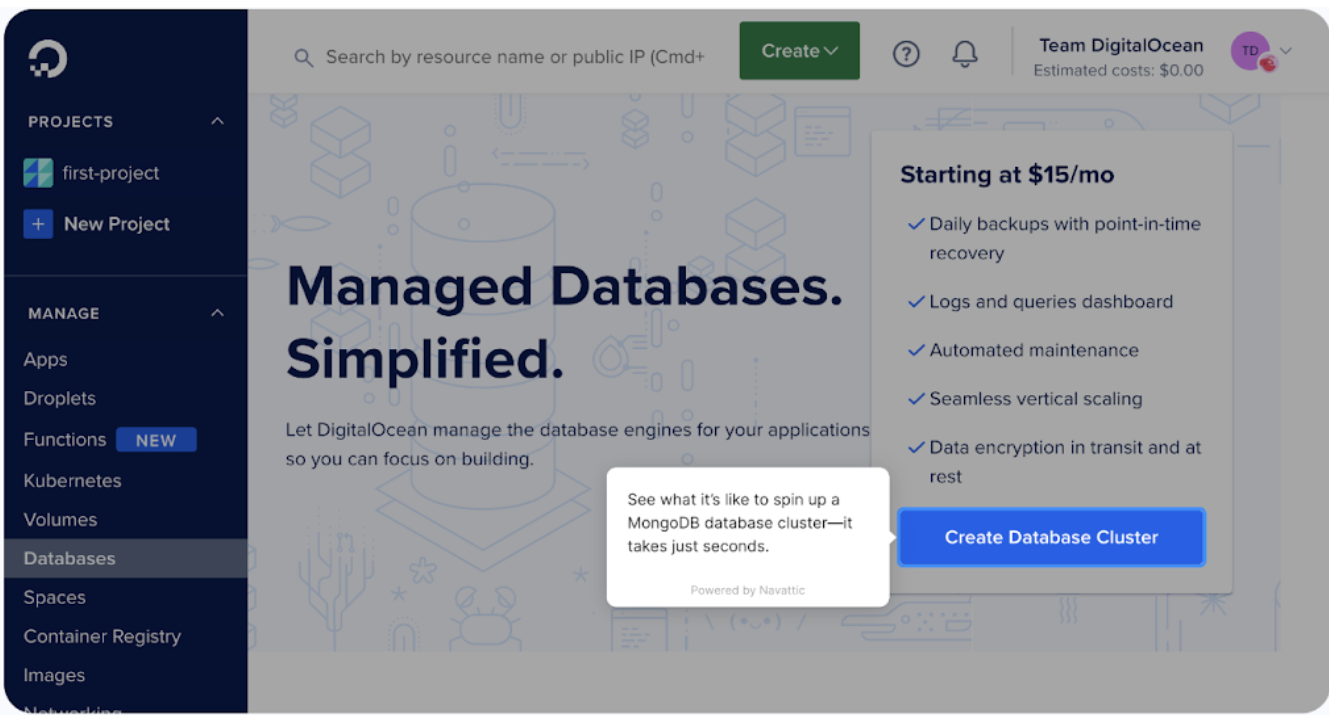Click the New Project plus icon

(38, 224)
